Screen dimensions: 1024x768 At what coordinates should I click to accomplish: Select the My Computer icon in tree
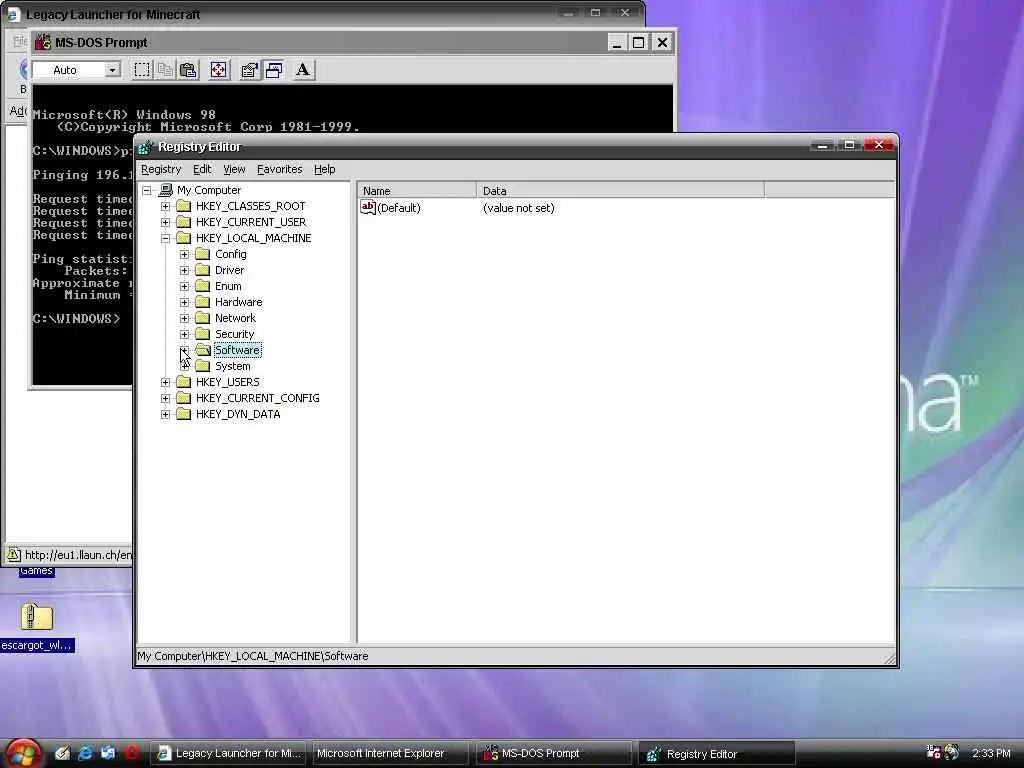(x=166, y=190)
